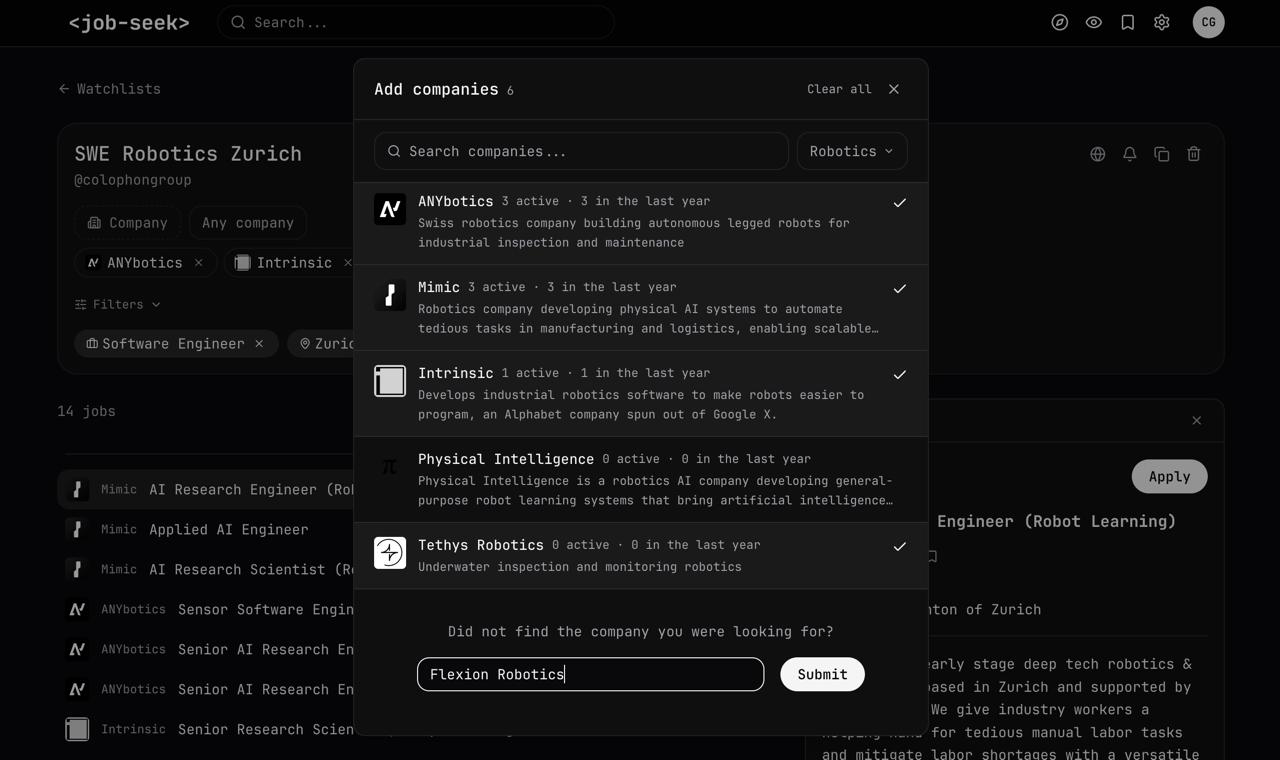Open Mimic AI Research Scientist job row
This screenshot has height=760, width=1280.
[x=206, y=569]
